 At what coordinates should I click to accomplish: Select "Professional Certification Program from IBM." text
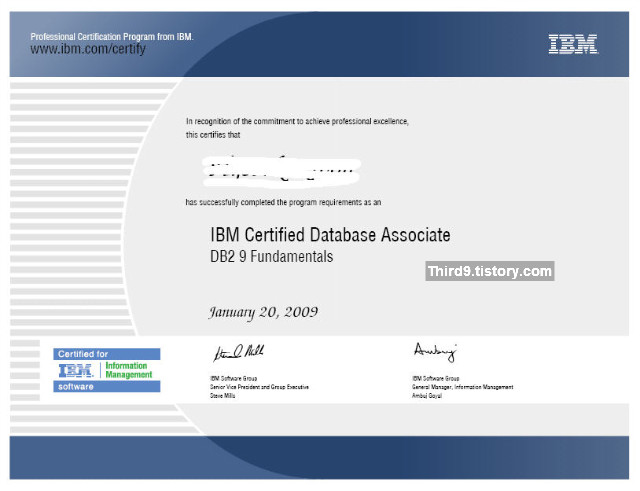(112, 36)
